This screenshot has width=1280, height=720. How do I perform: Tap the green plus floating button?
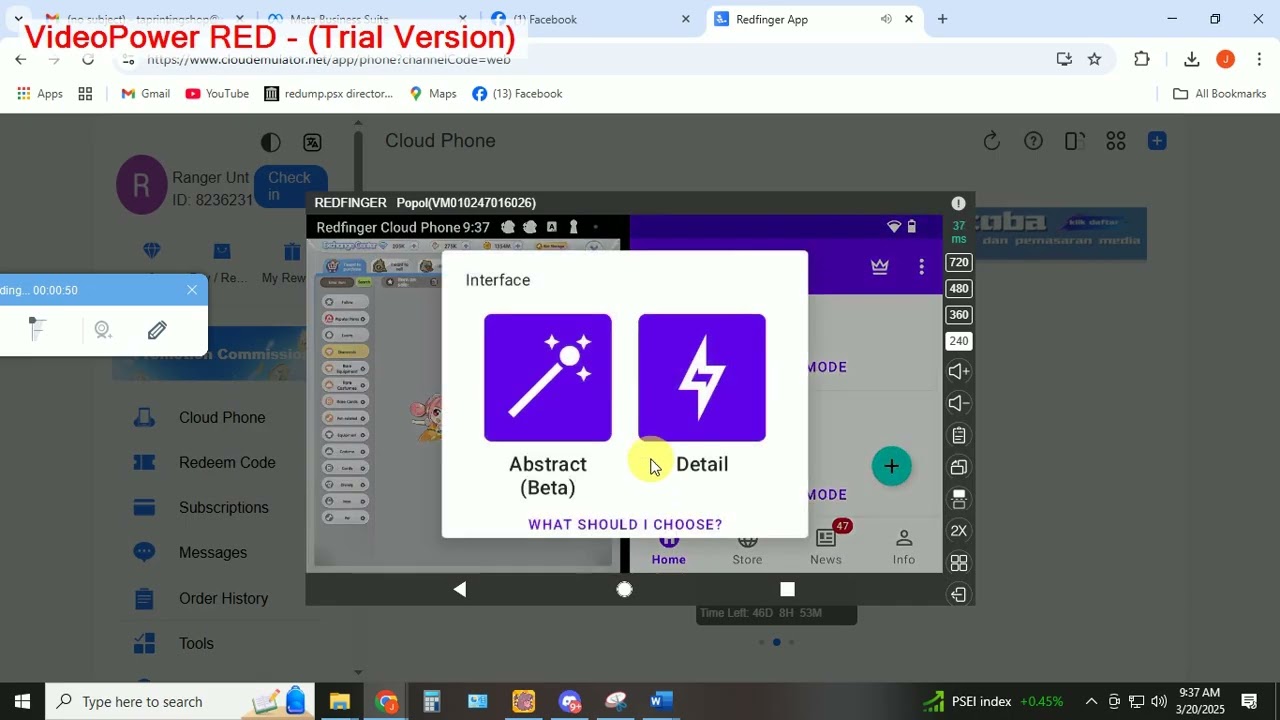coord(891,466)
